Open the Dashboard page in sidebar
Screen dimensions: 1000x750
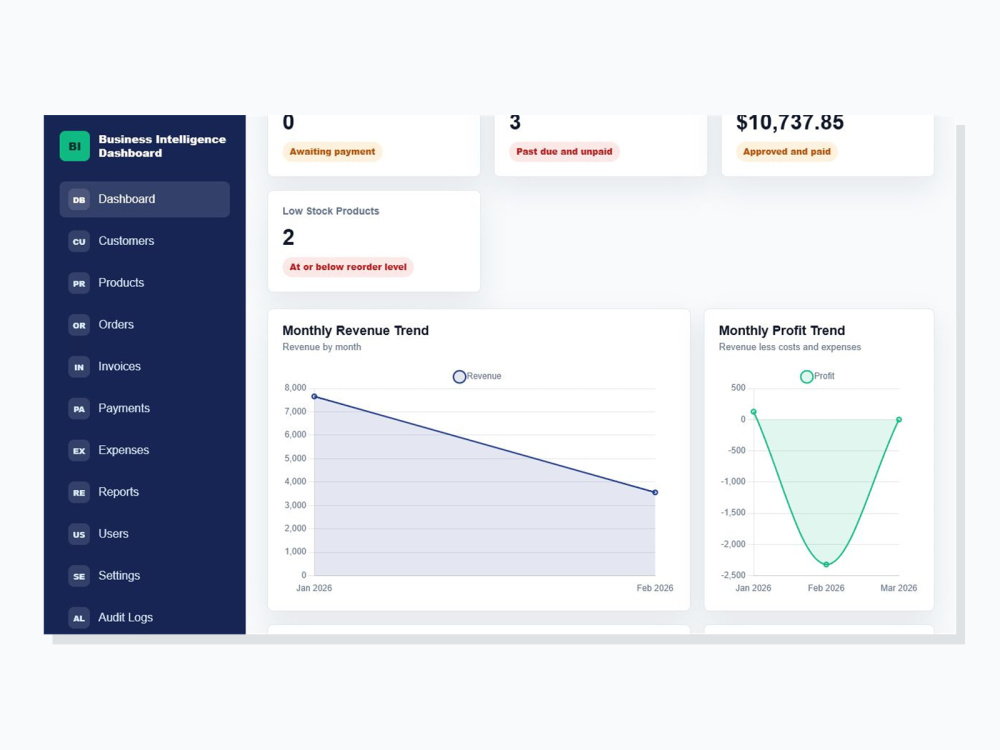[x=145, y=199]
